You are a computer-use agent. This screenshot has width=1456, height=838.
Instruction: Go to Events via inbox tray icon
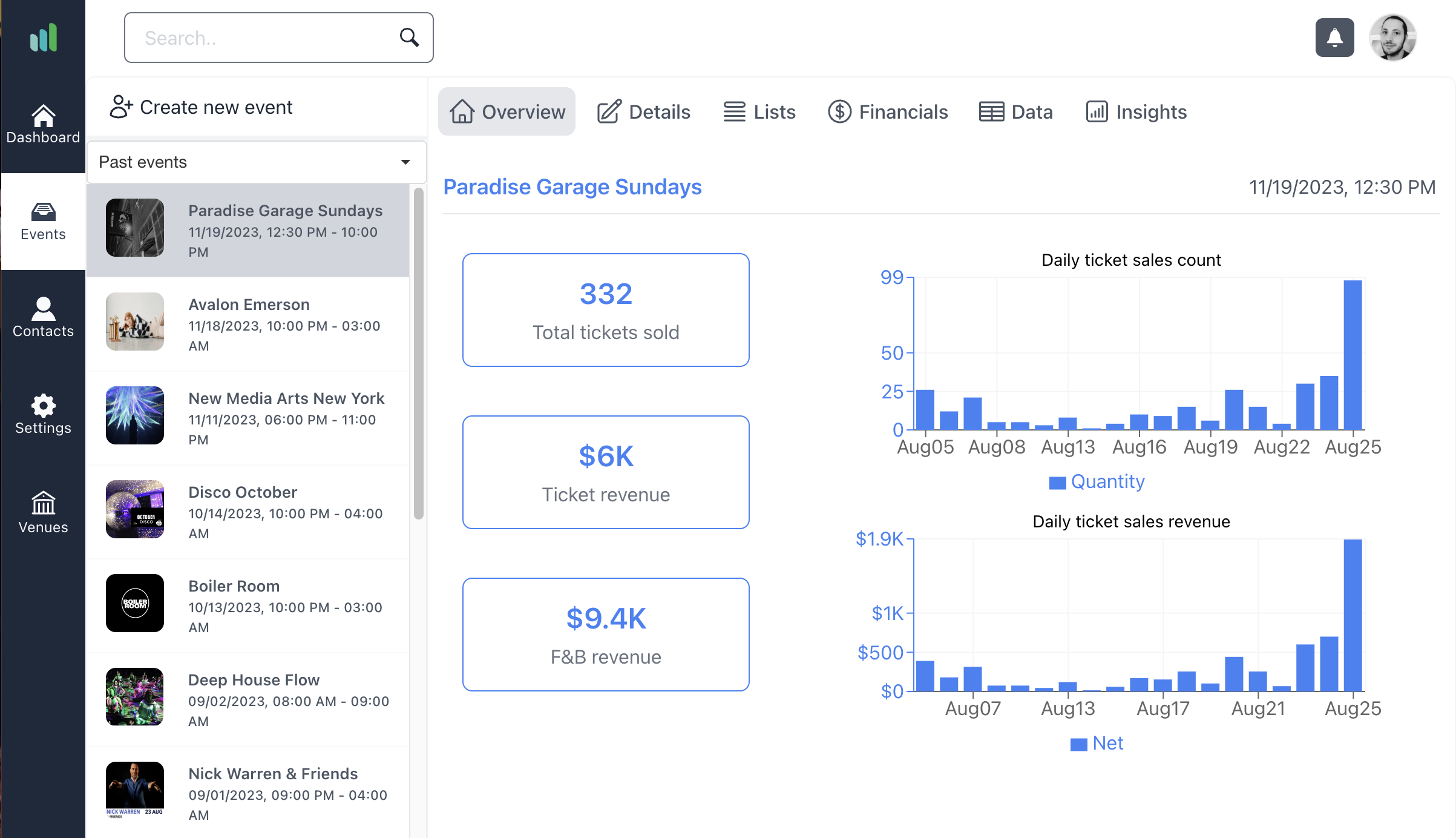point(43,212)
